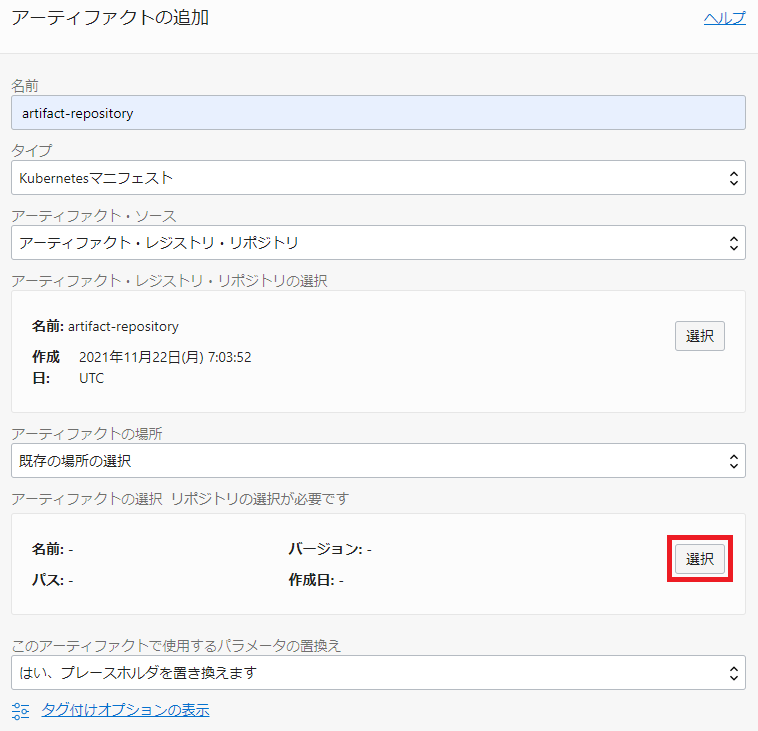Click the アーティファクトの追加 dialog title

110,18
